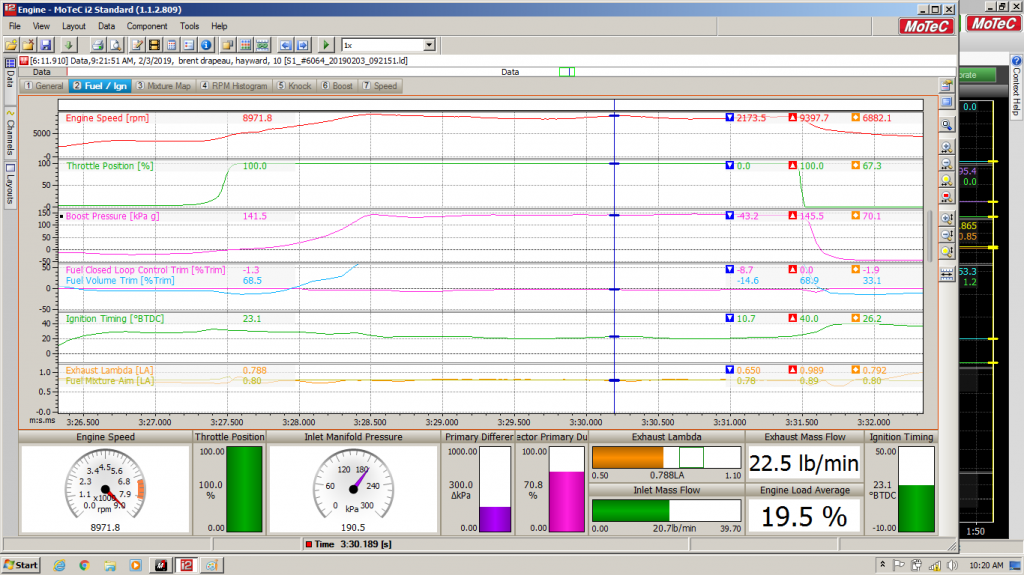Viewport: 1024px width, 575px height.
Task: Open the Component menu
Action: [x=146, y=25]
